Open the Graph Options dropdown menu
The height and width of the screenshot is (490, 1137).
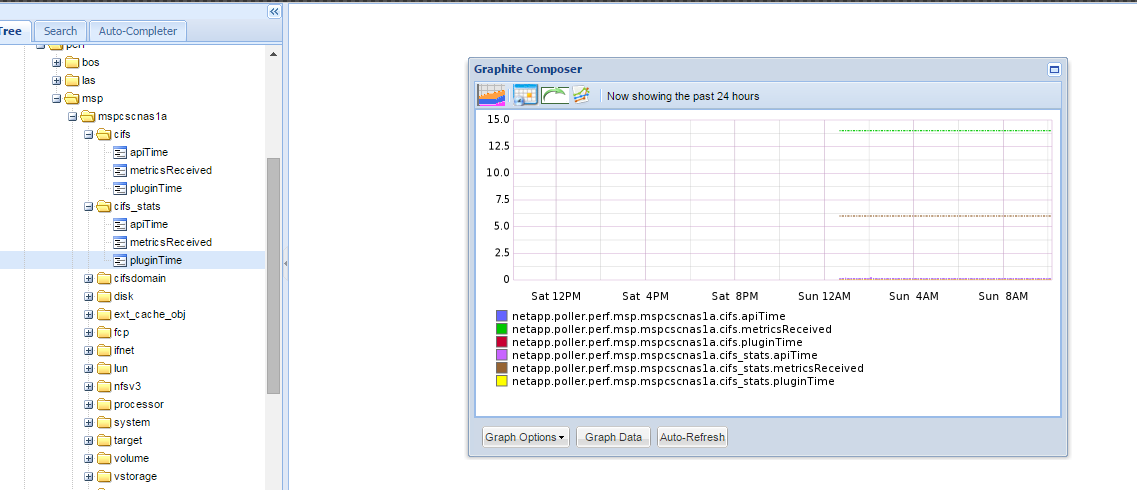pyautogui.click(x=525, y=437)
